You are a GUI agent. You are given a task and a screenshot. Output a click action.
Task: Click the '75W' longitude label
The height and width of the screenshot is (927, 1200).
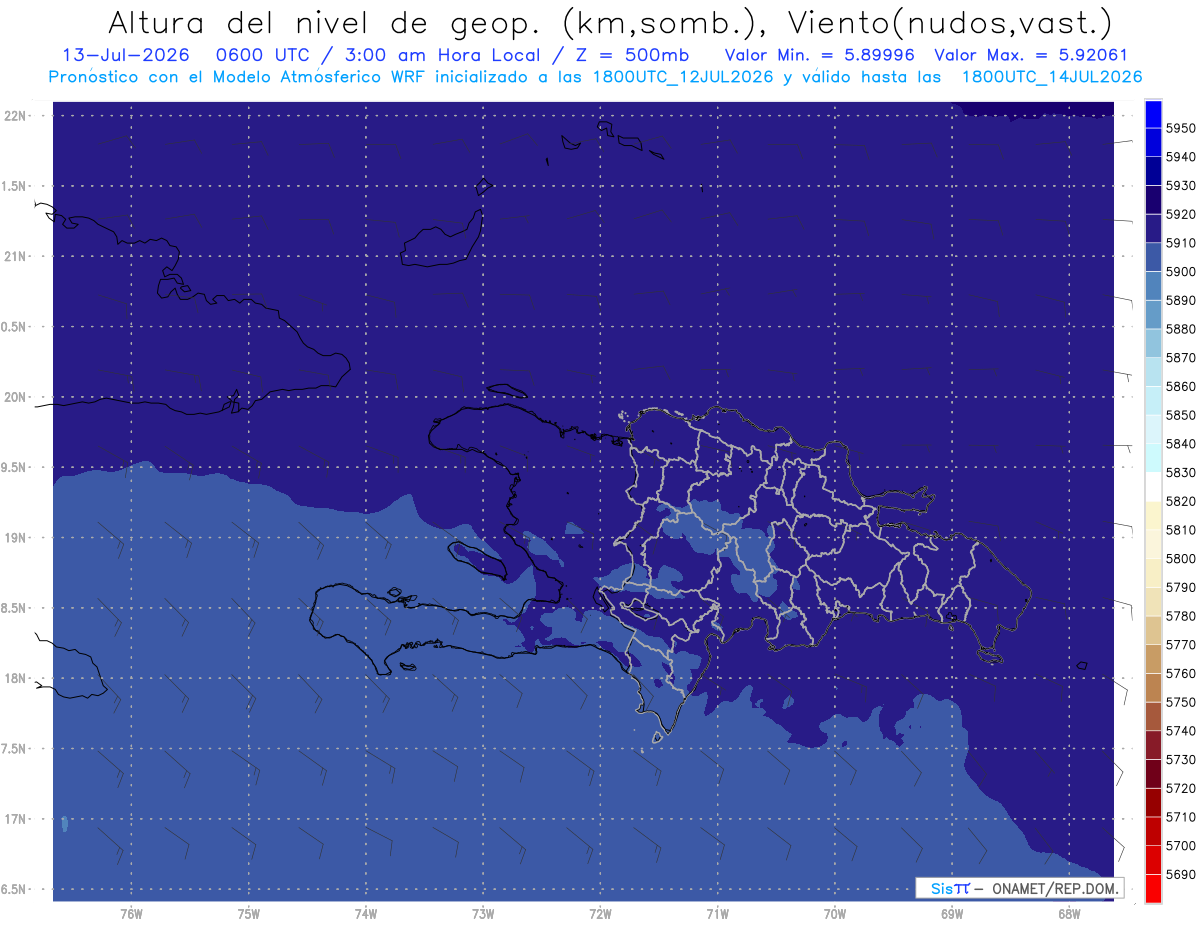[249, 914]
